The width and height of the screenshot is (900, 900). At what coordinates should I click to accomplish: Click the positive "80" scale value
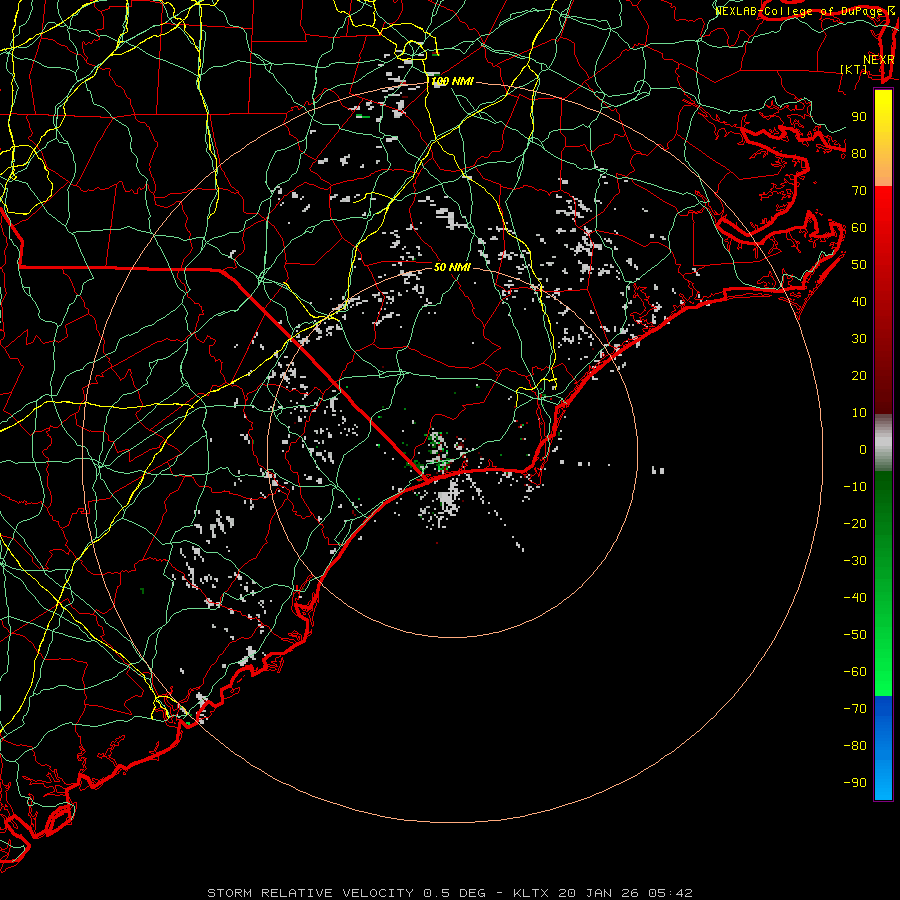tap(859, 154)
